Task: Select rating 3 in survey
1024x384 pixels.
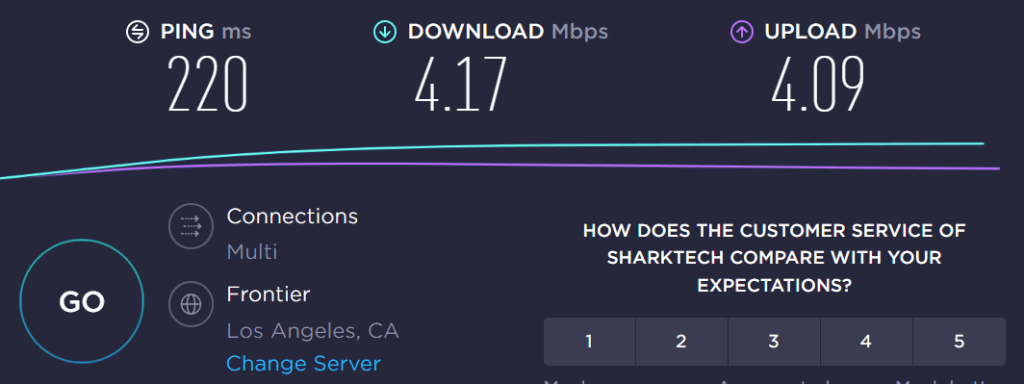Action: (x=774, y=342)
